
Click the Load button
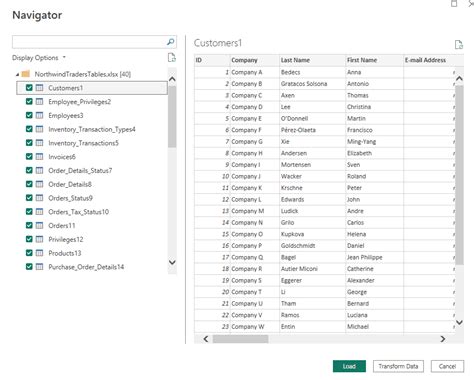(x=349, y=366)
